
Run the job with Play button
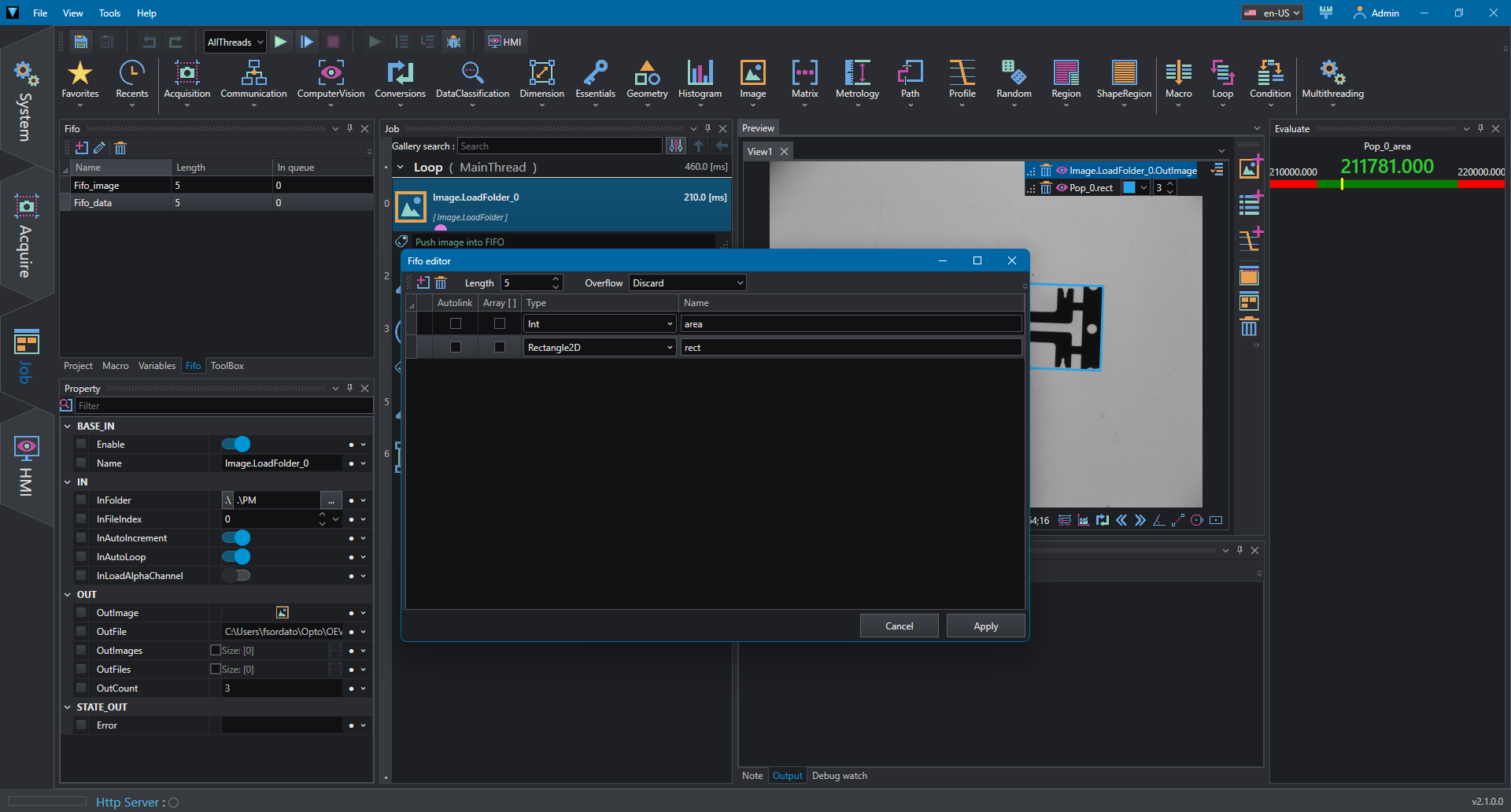point(281,42)
